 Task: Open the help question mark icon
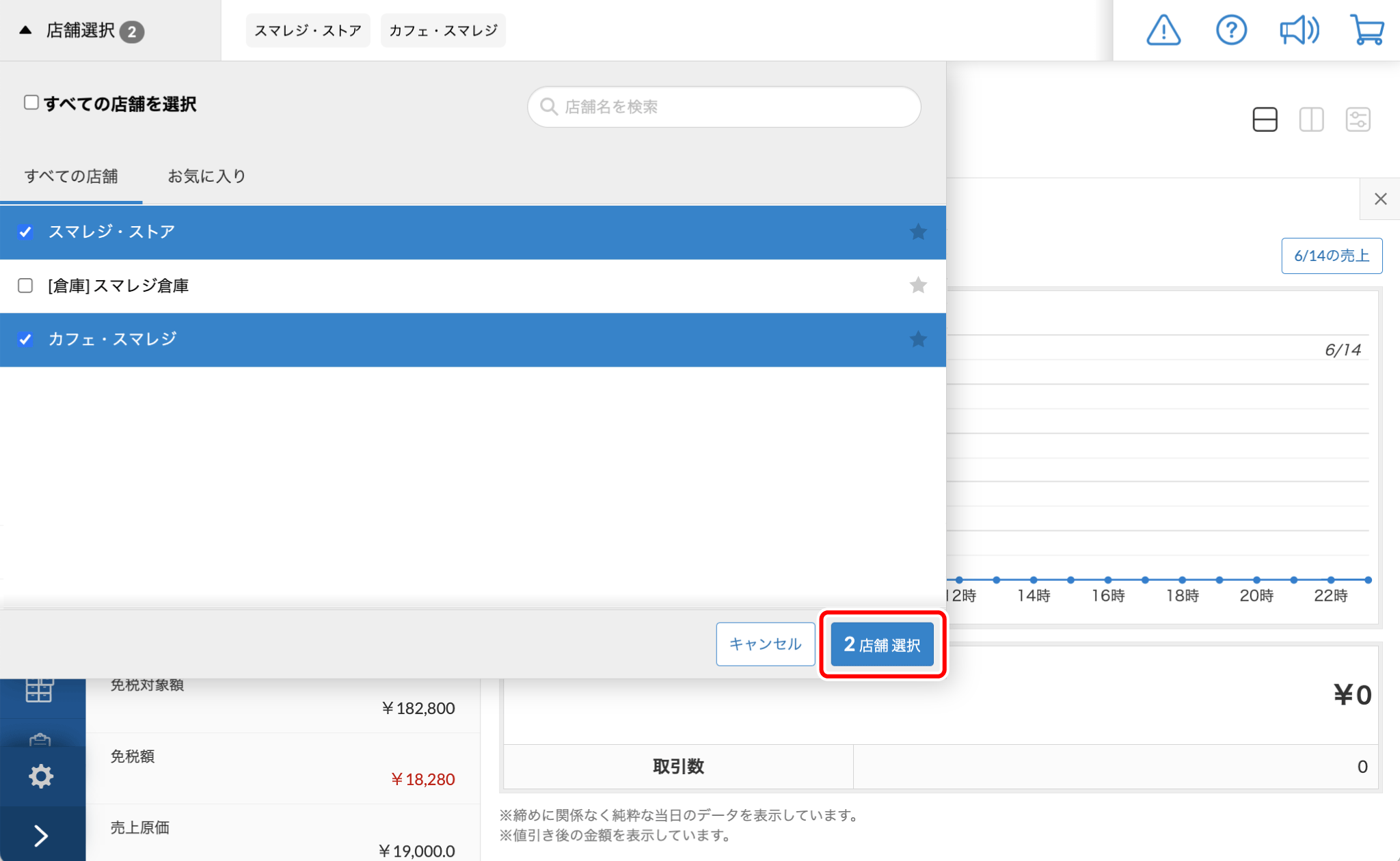pos(1231,31)
